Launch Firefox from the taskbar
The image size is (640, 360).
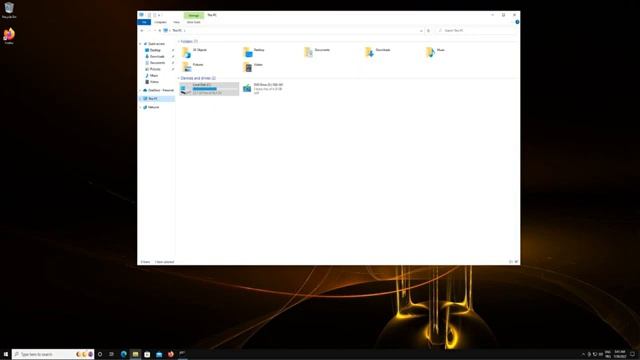(171, 354)
